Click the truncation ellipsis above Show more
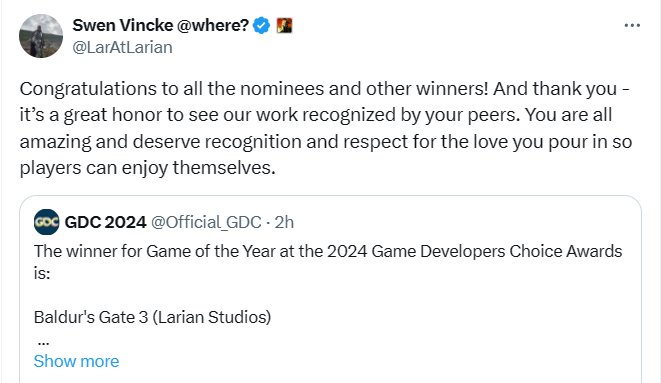 click(43, 343)
